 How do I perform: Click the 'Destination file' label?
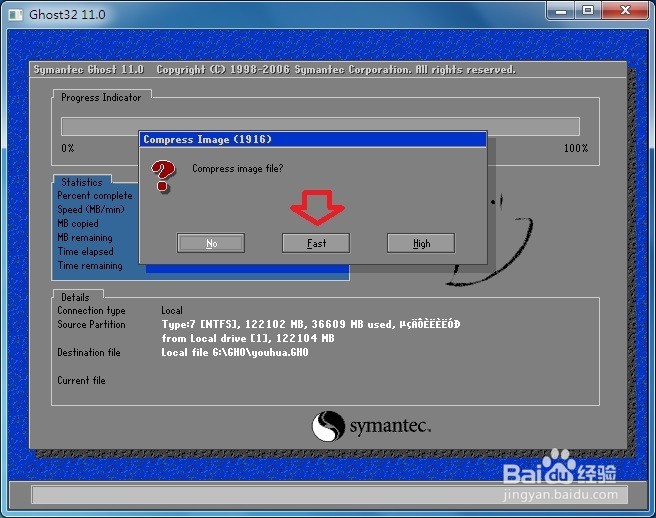(89, 352)
